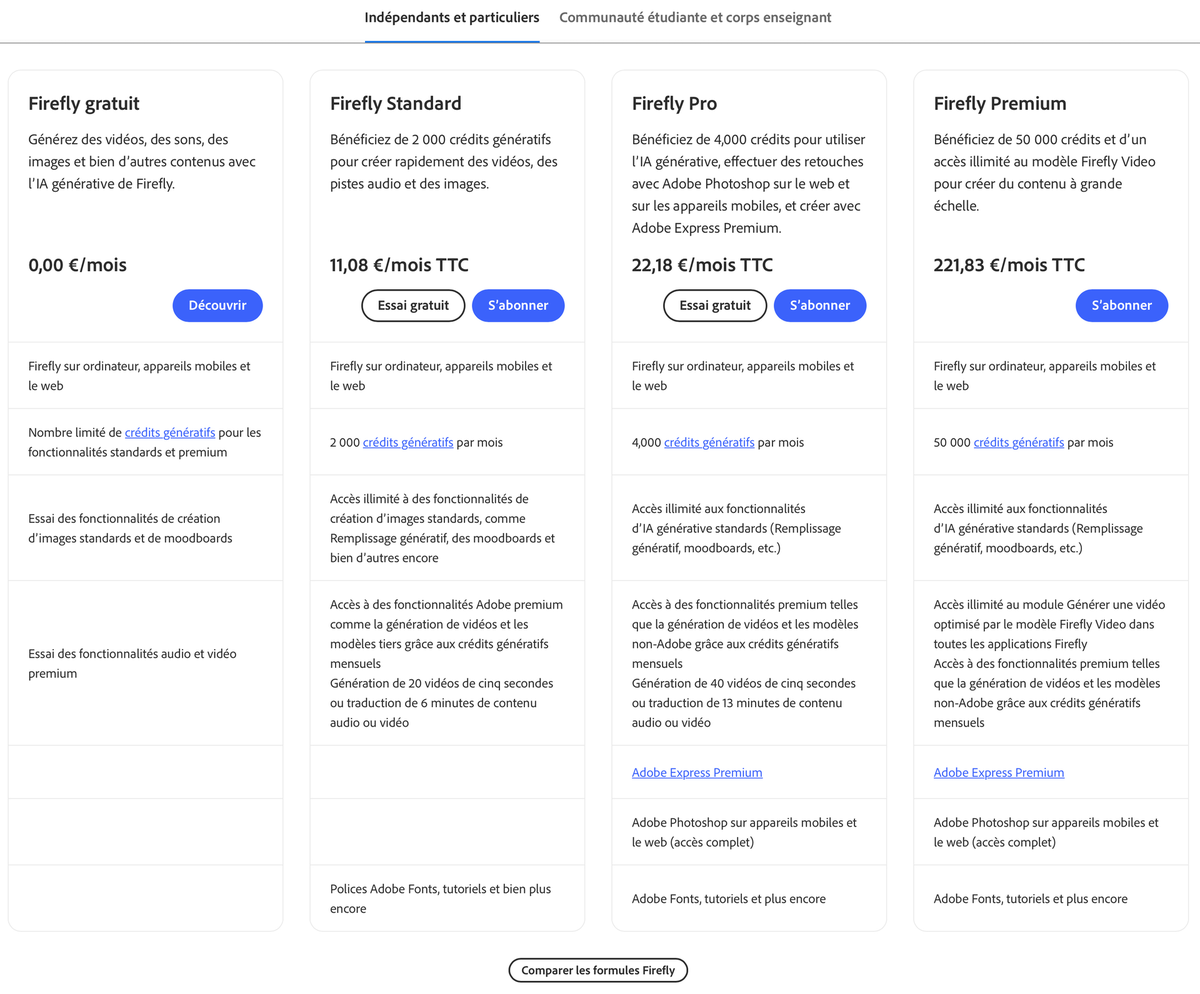This screenshot has height=994, width=1200.
Task: Click S'abonner for Firefly Standard
Action: pos(518,305)
